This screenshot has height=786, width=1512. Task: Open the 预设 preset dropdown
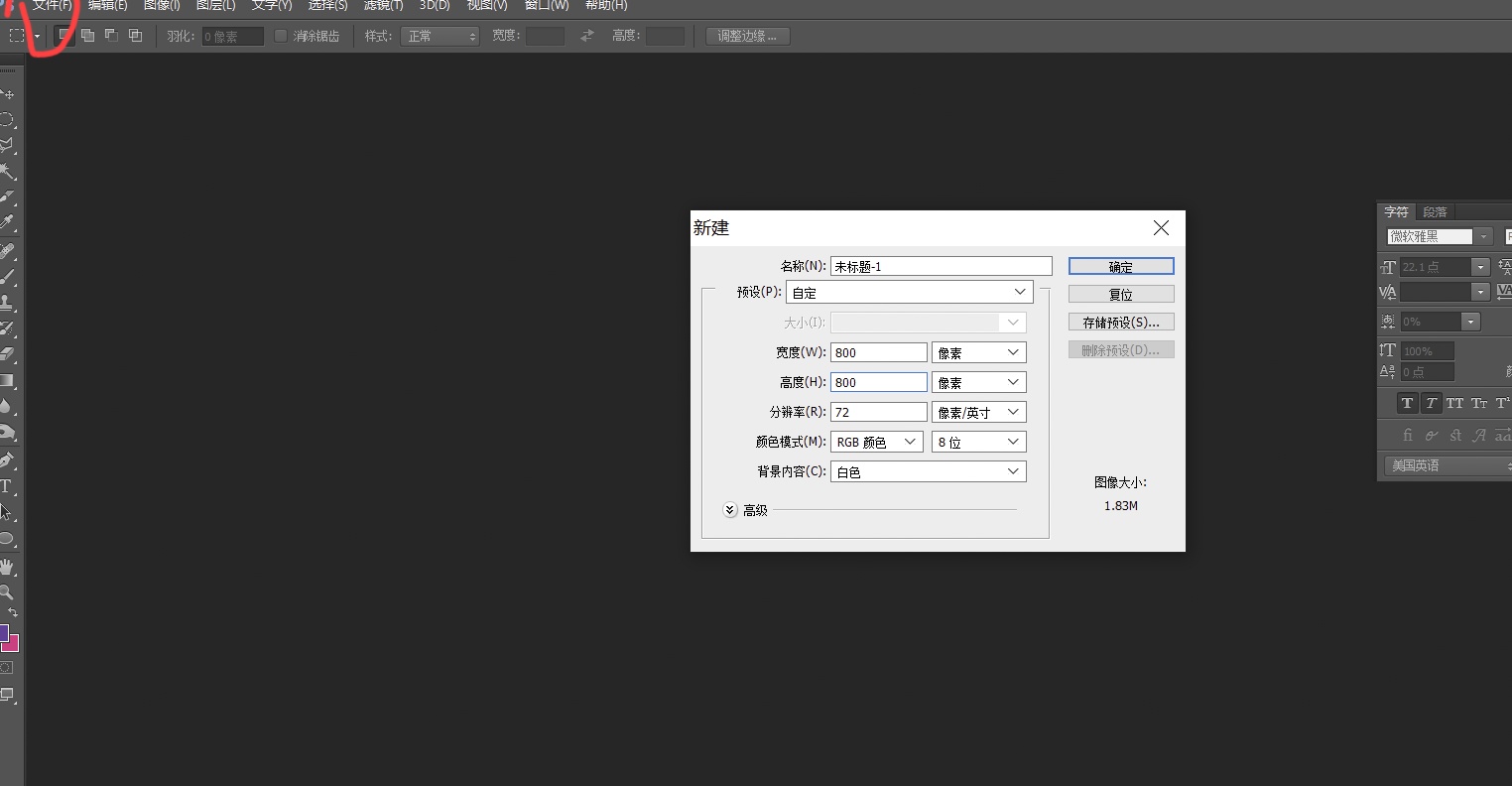pos(910,293)
